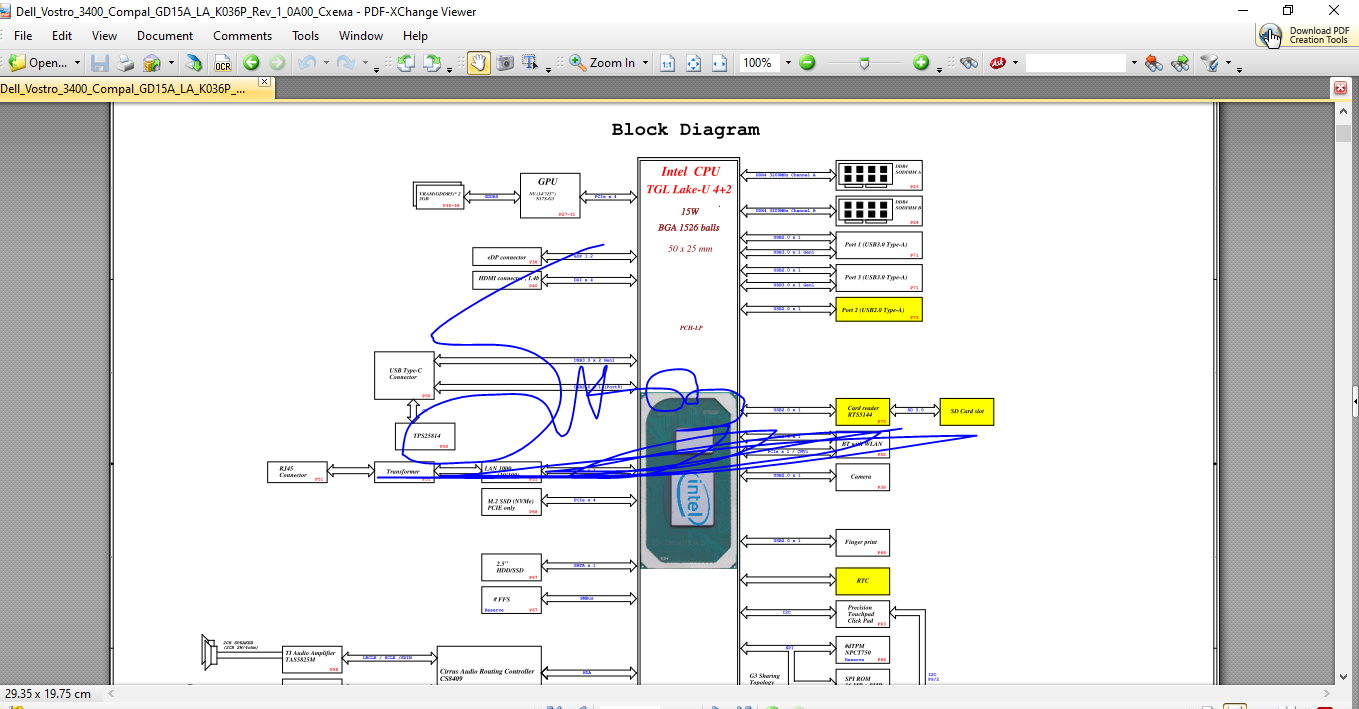Click the Undo icon

tap(306, 63)
